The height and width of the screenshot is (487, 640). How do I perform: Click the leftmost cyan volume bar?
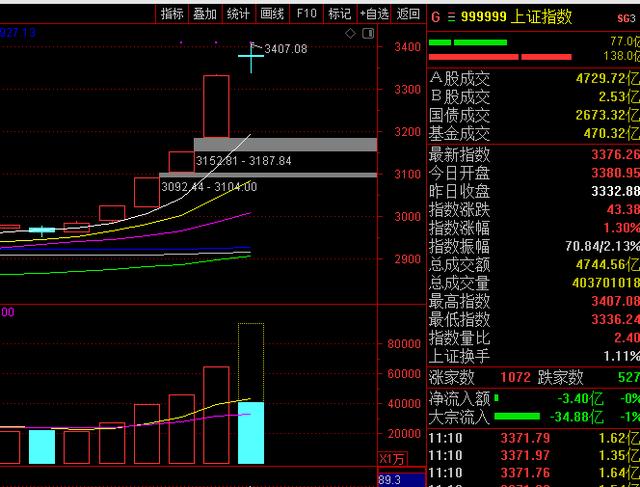point(42,447)
